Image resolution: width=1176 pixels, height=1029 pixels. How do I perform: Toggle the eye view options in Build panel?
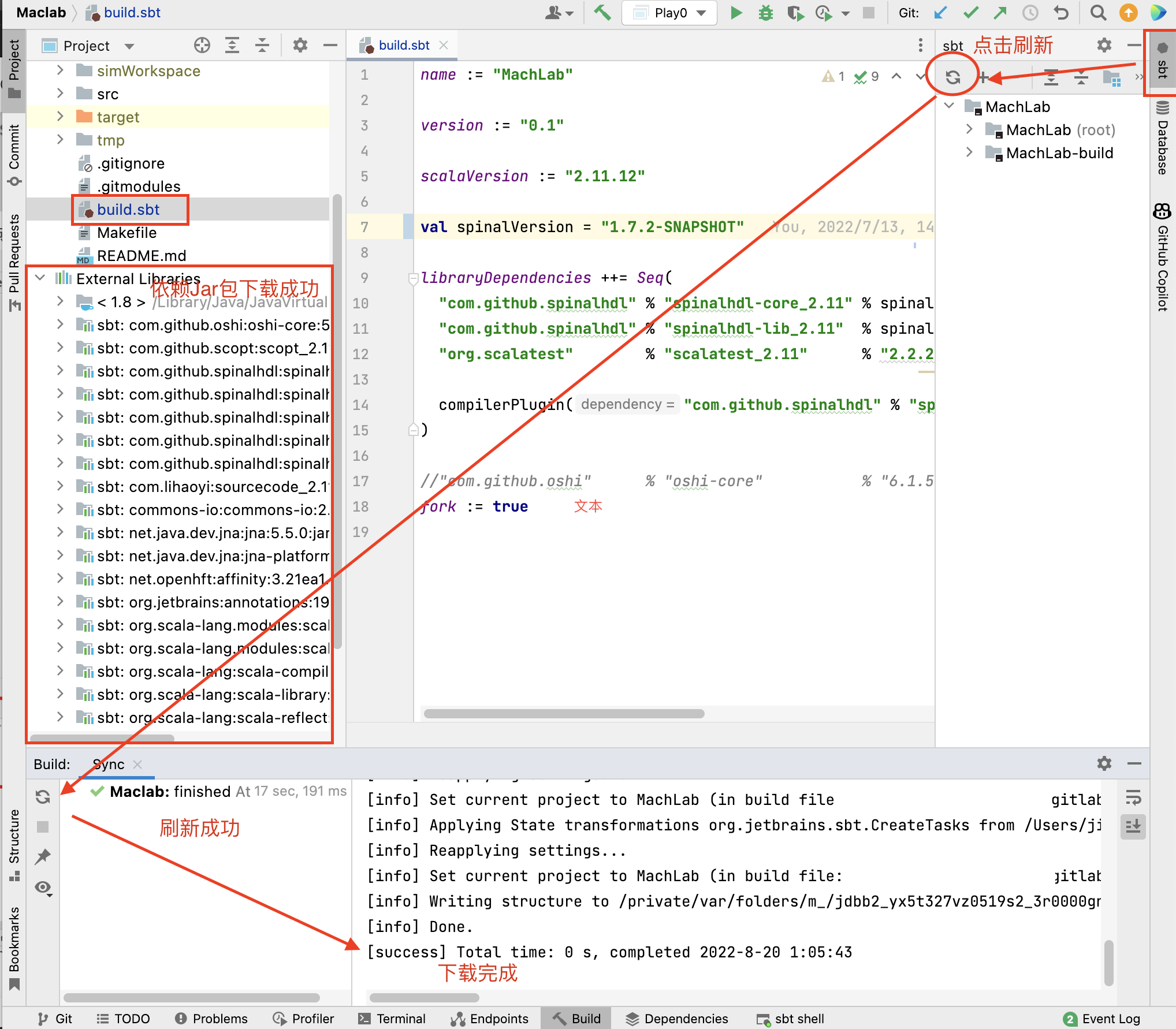[43, 888]
